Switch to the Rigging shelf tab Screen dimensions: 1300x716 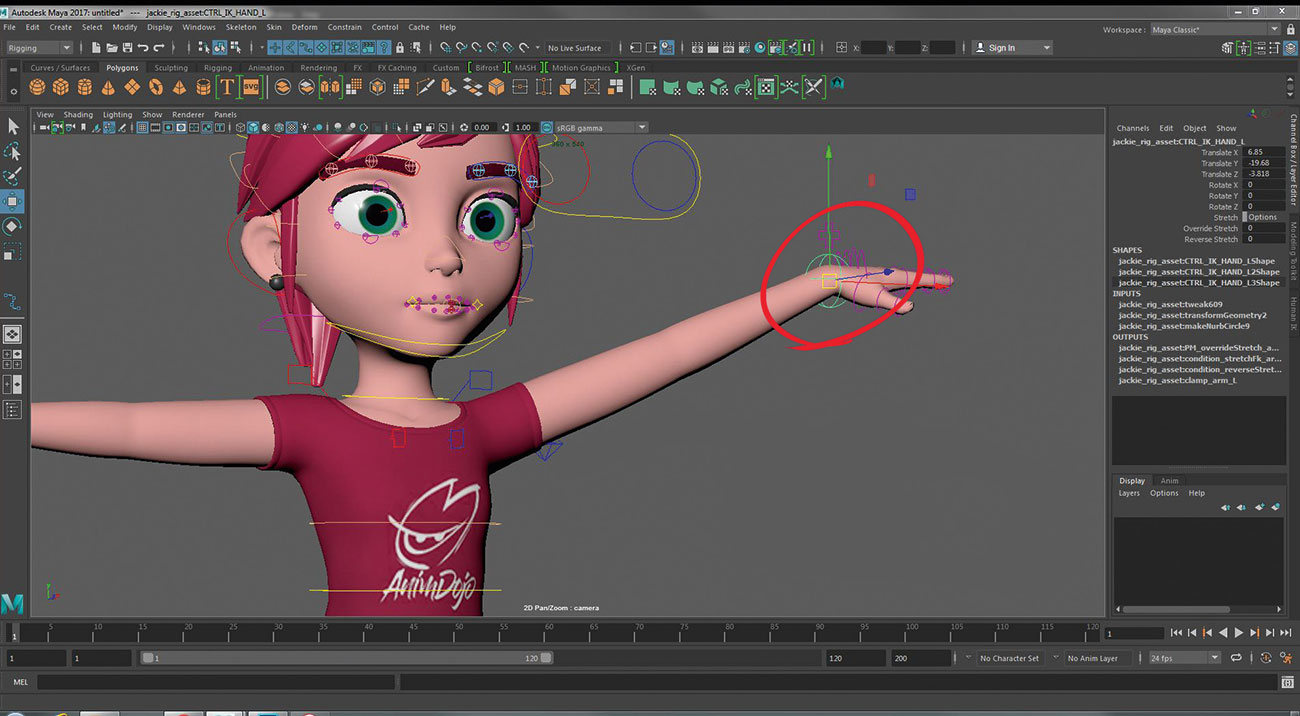tap(218, 68)
